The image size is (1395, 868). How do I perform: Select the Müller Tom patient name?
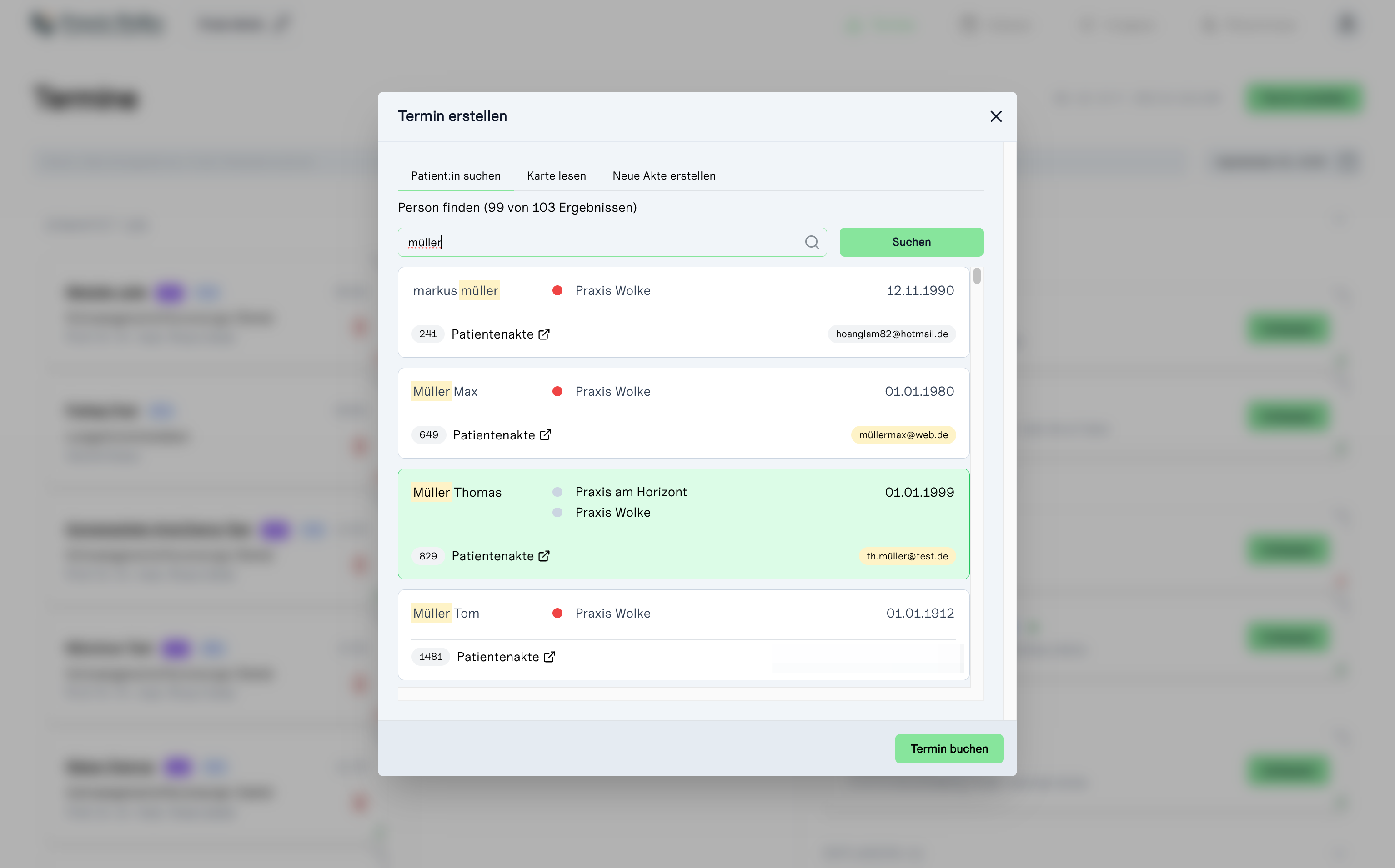click(446, 613)
